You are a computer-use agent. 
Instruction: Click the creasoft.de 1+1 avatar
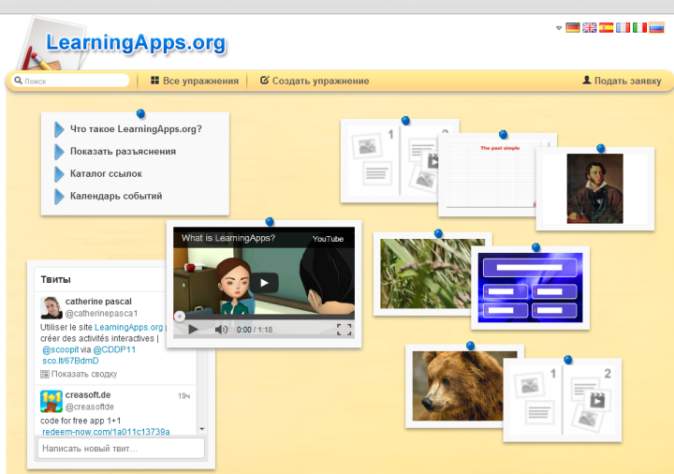click(x=52, y=401)
